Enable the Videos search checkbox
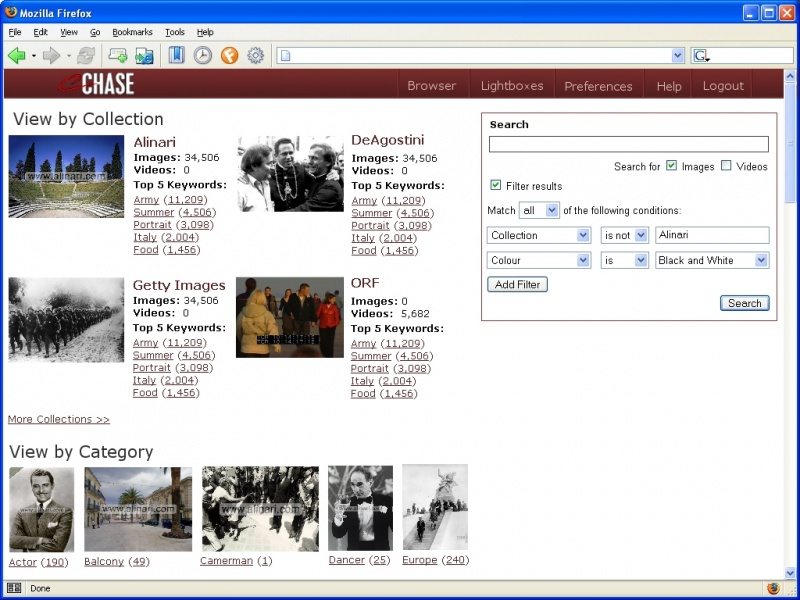Screen dimensions: 800x600 725,167
